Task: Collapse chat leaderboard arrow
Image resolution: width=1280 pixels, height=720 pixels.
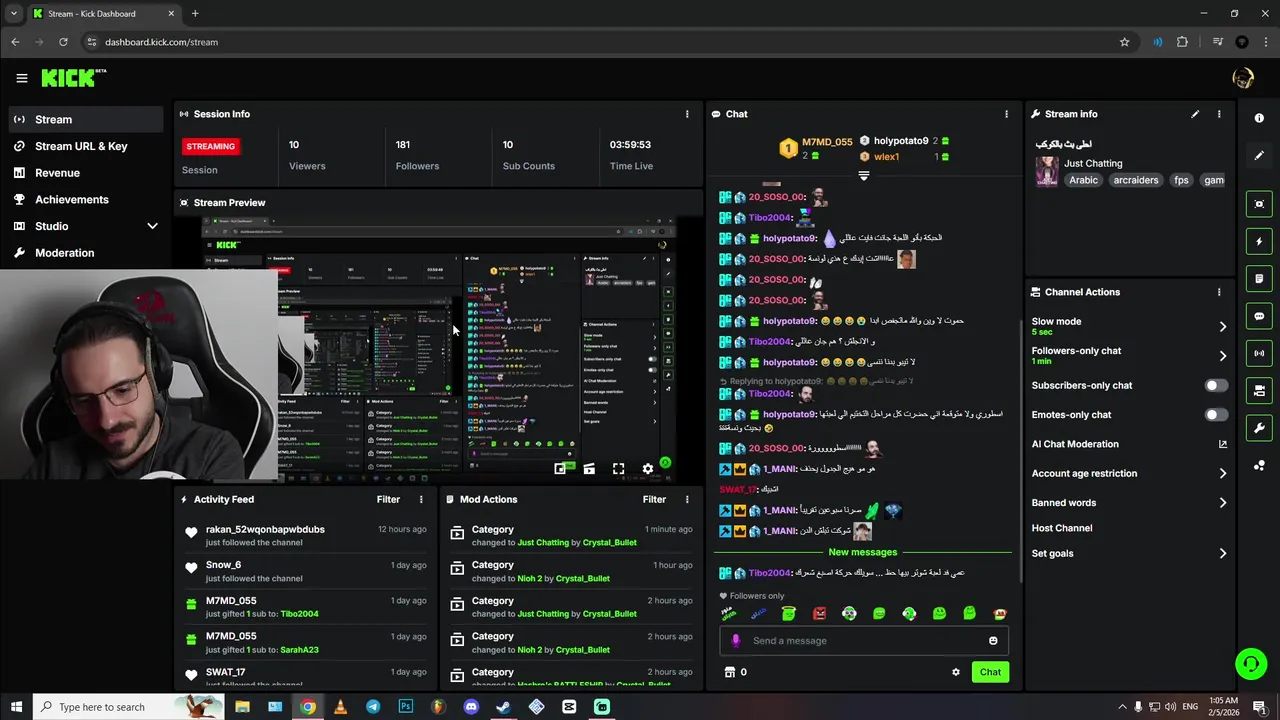Action: click(864, 175)
